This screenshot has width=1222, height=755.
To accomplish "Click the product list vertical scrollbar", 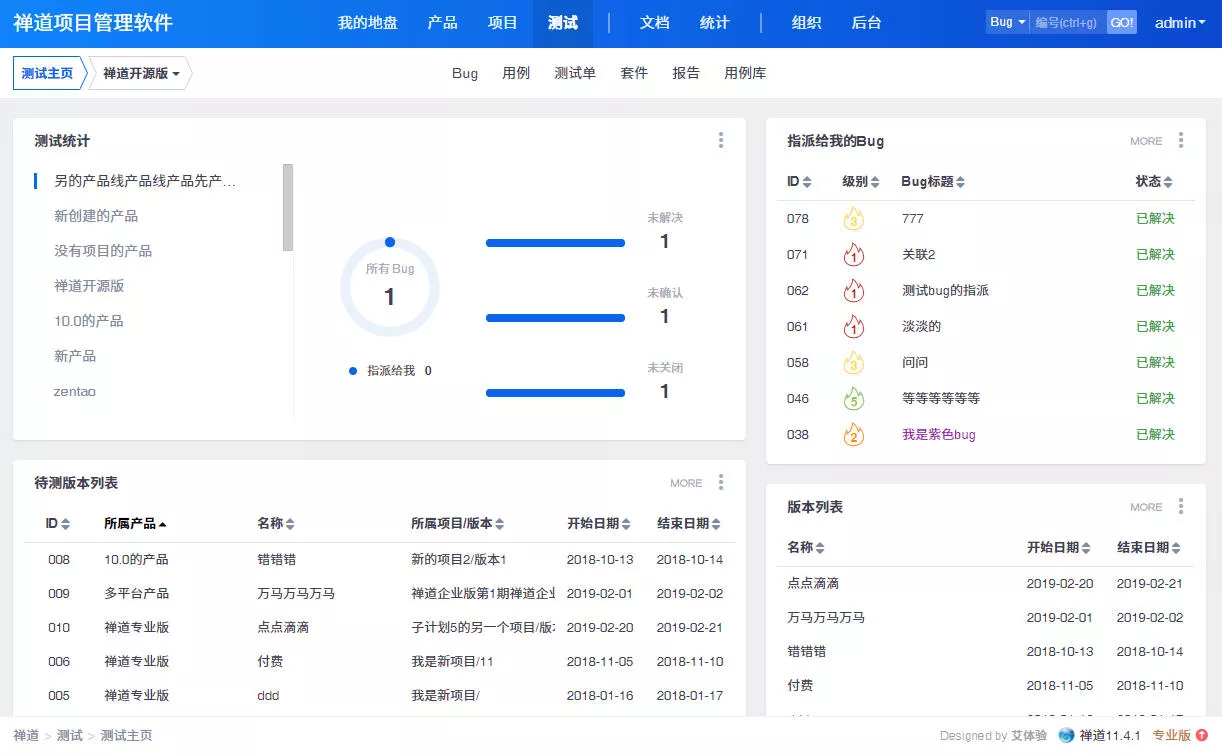I will click(288, 207).
